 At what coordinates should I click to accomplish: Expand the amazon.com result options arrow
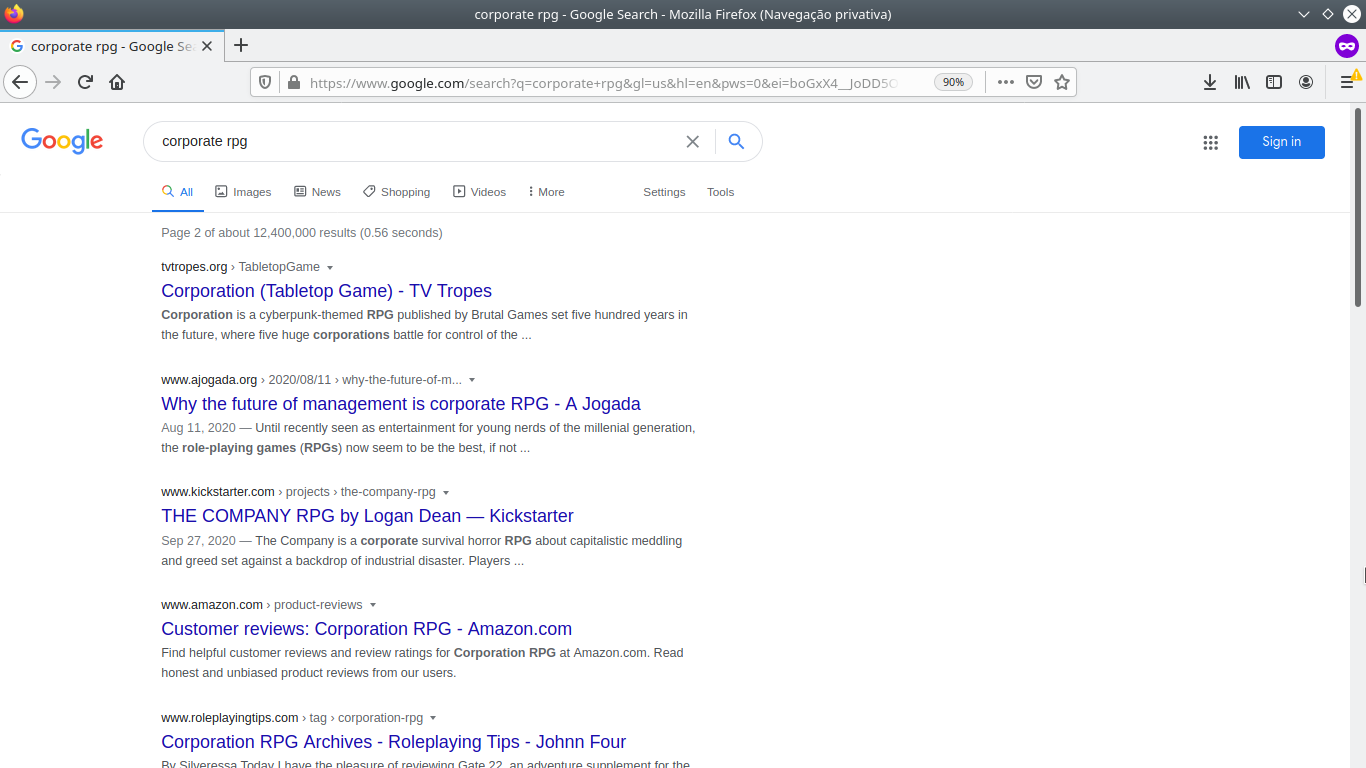tap(373, 605)
